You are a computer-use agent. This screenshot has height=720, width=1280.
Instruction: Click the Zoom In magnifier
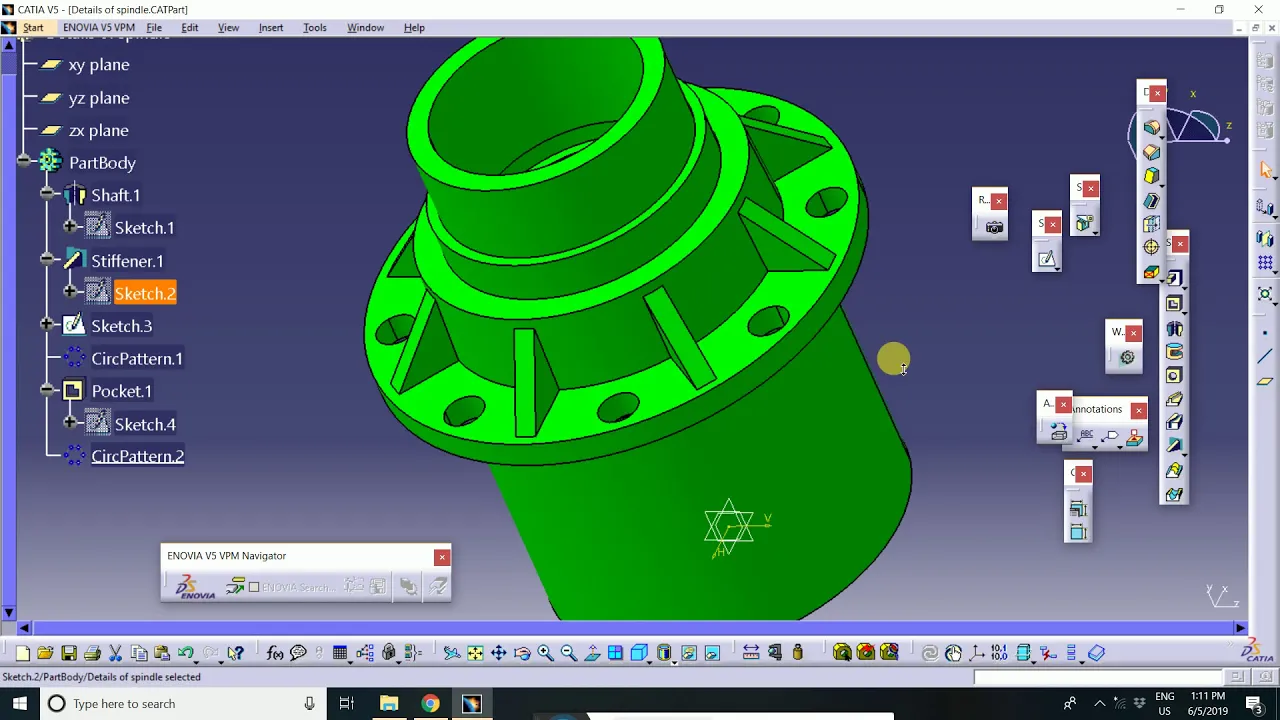[545, 653]
